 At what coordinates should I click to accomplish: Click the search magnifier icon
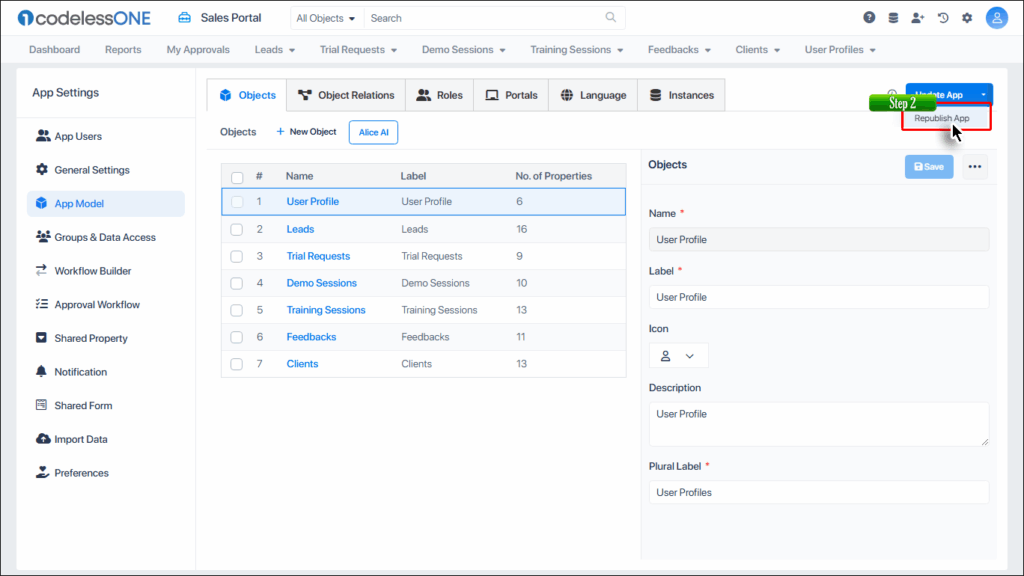(x=611, y=18)
